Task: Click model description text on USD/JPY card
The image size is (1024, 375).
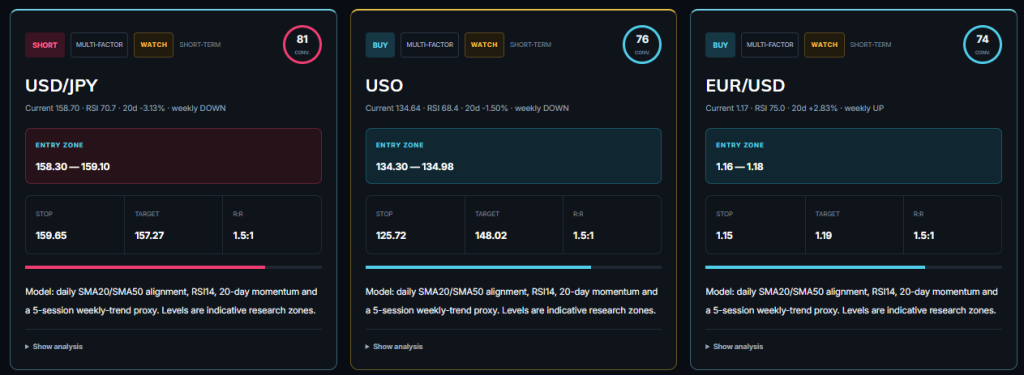Action: pos(171,301)
